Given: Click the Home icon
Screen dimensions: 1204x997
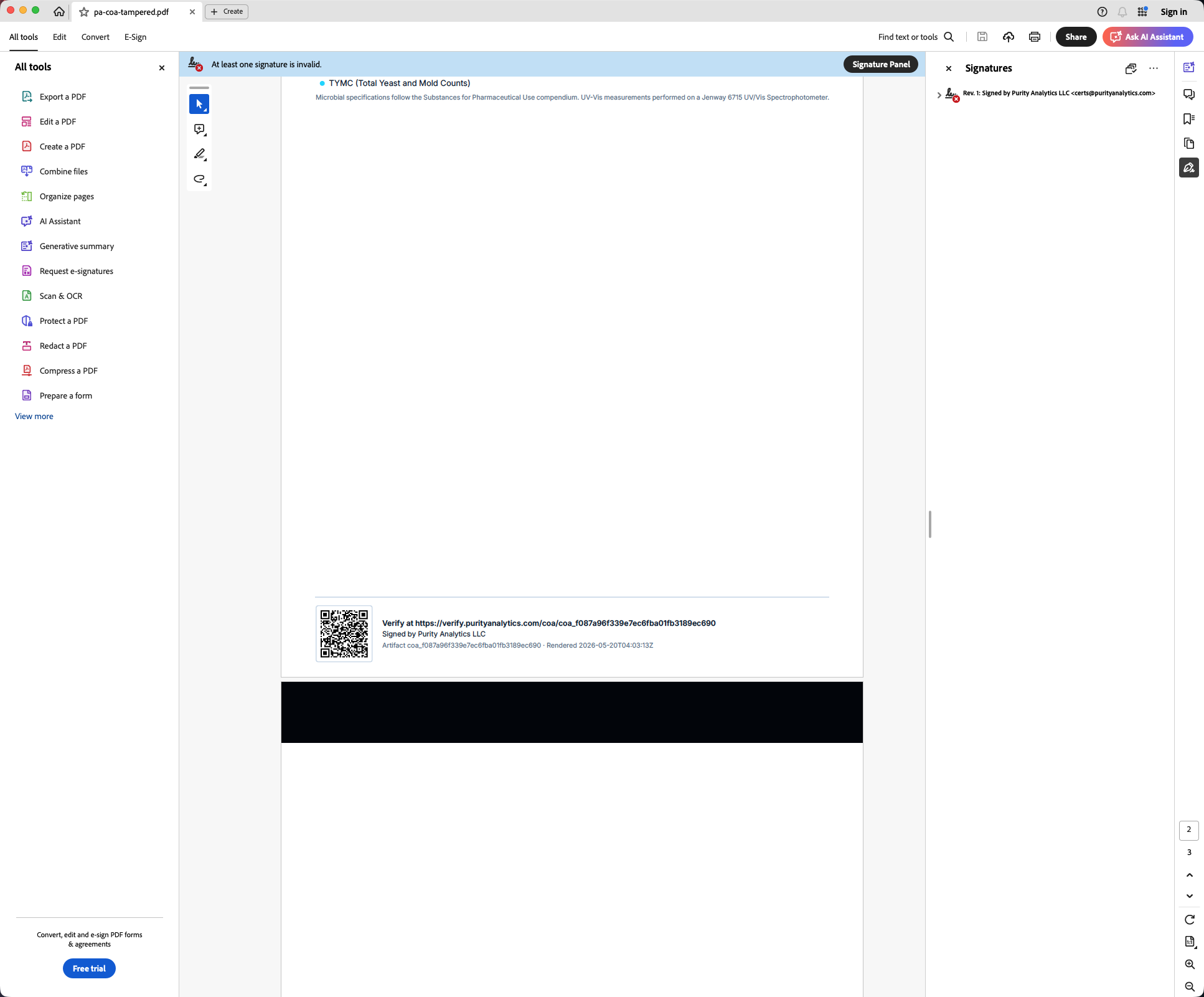Looking at the screenshot, I should 59,11.
